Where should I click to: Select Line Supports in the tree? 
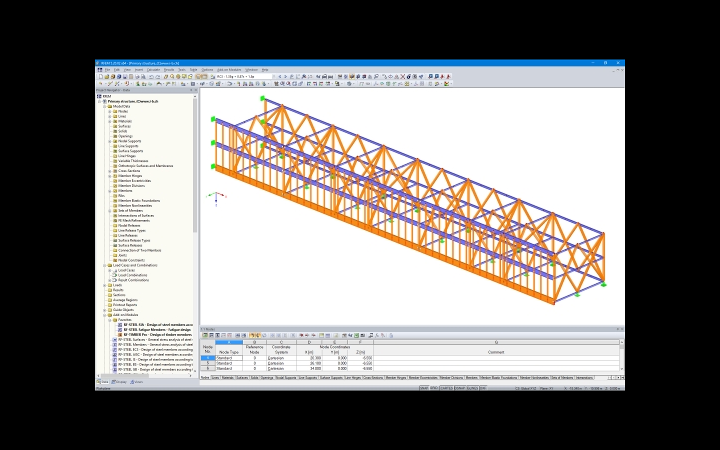128,146
